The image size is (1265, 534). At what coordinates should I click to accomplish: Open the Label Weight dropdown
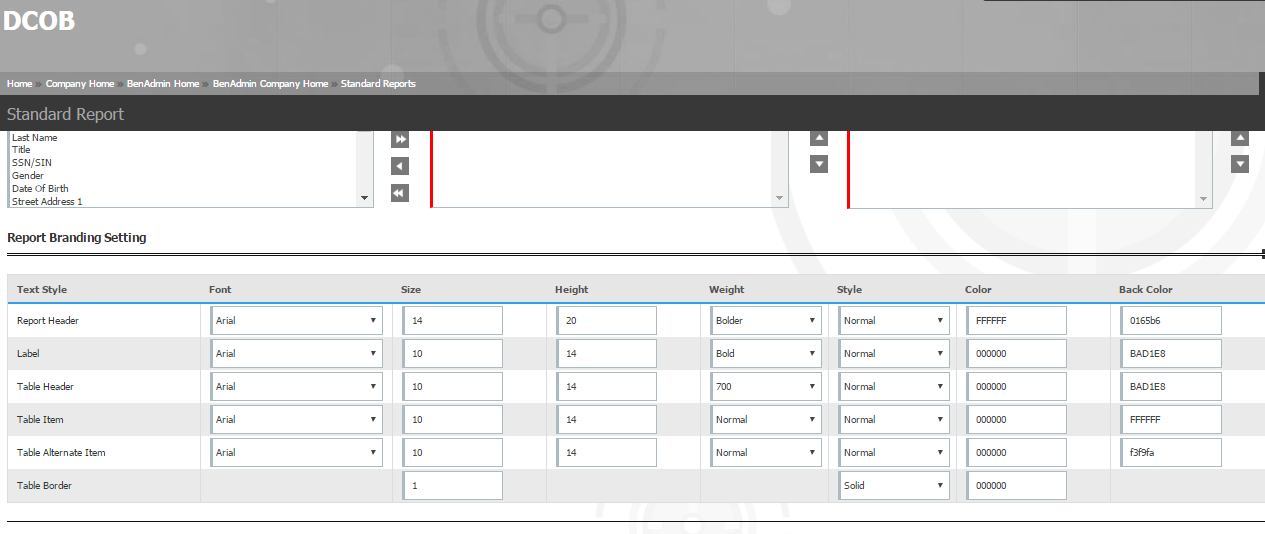tap(766, 354)
